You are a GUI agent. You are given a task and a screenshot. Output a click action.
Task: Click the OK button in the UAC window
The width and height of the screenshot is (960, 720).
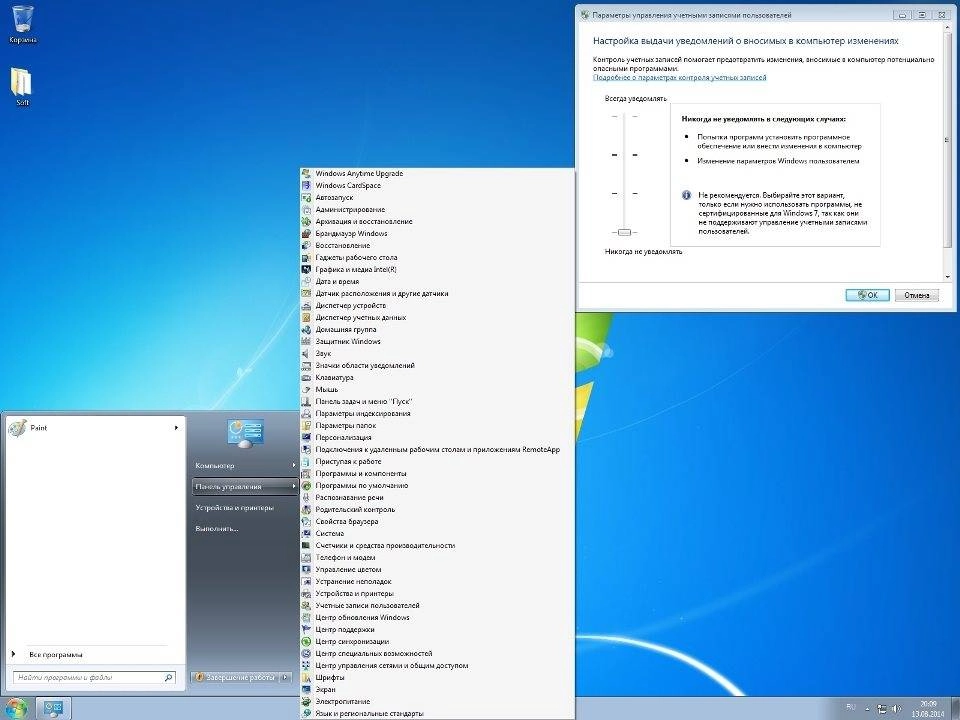pyautogui.click(x=867, y=295)
